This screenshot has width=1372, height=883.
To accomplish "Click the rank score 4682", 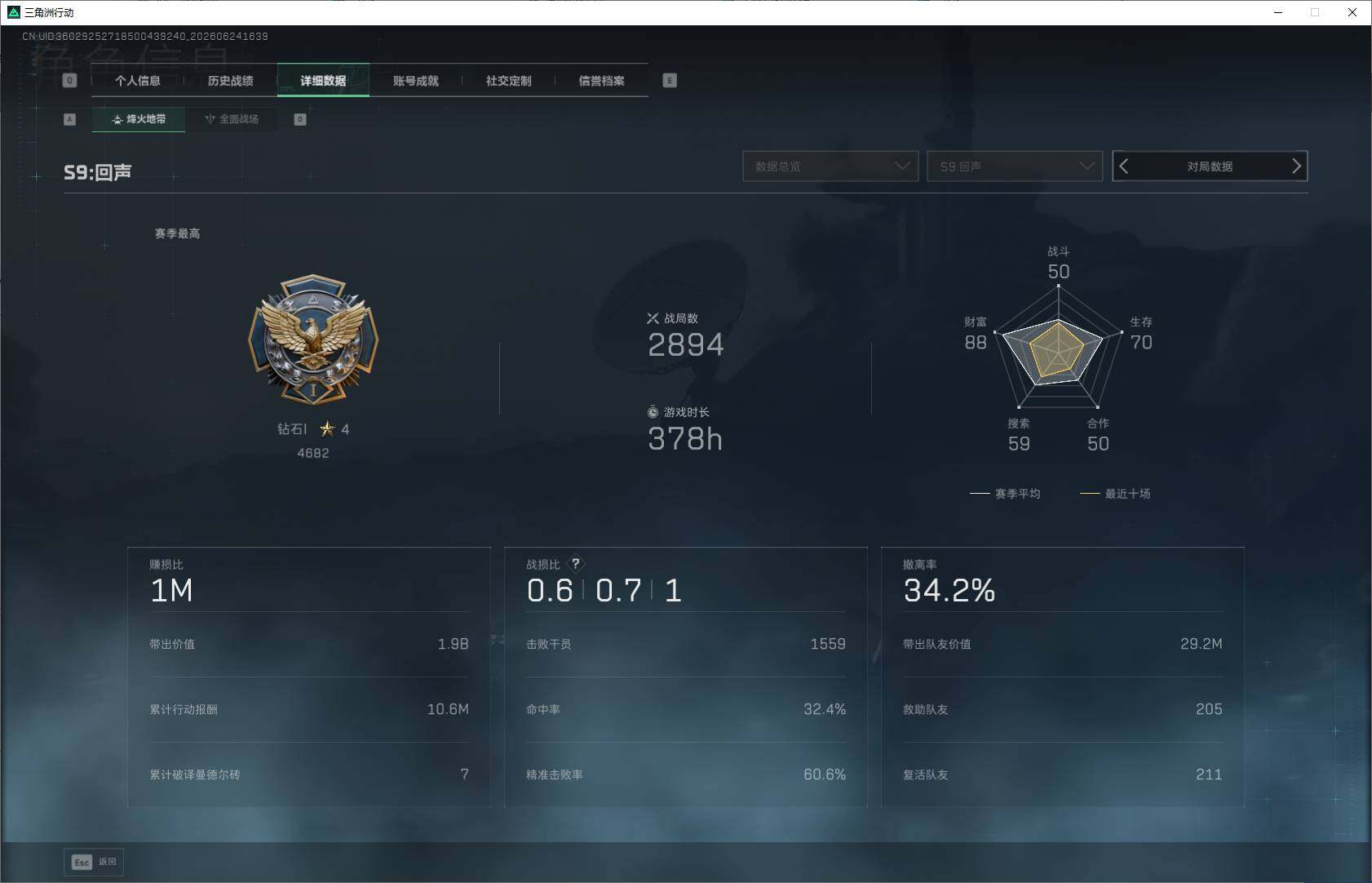I will (x=313, y=453).
